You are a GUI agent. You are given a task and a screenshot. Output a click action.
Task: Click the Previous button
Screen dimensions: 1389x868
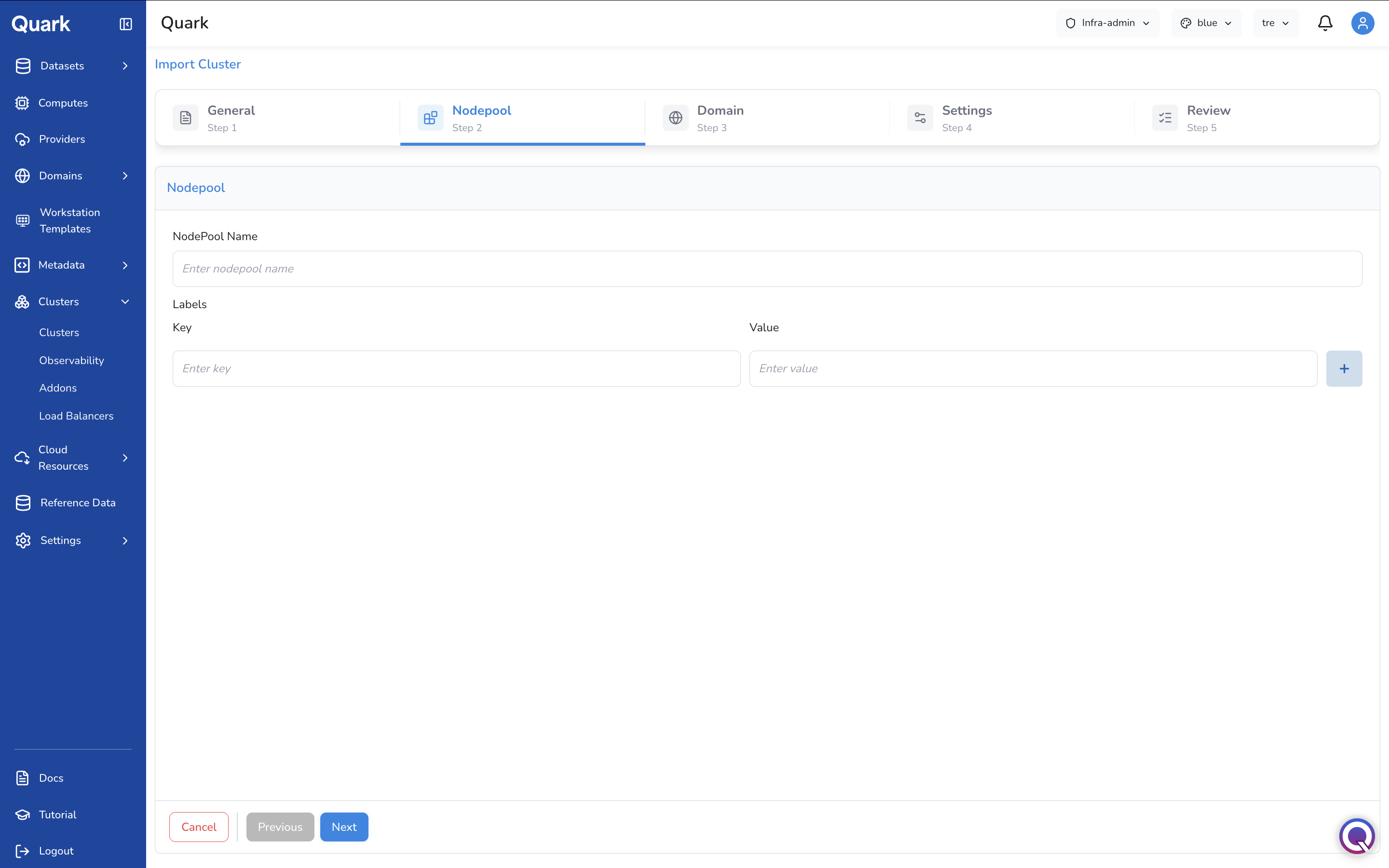point(280,827)
